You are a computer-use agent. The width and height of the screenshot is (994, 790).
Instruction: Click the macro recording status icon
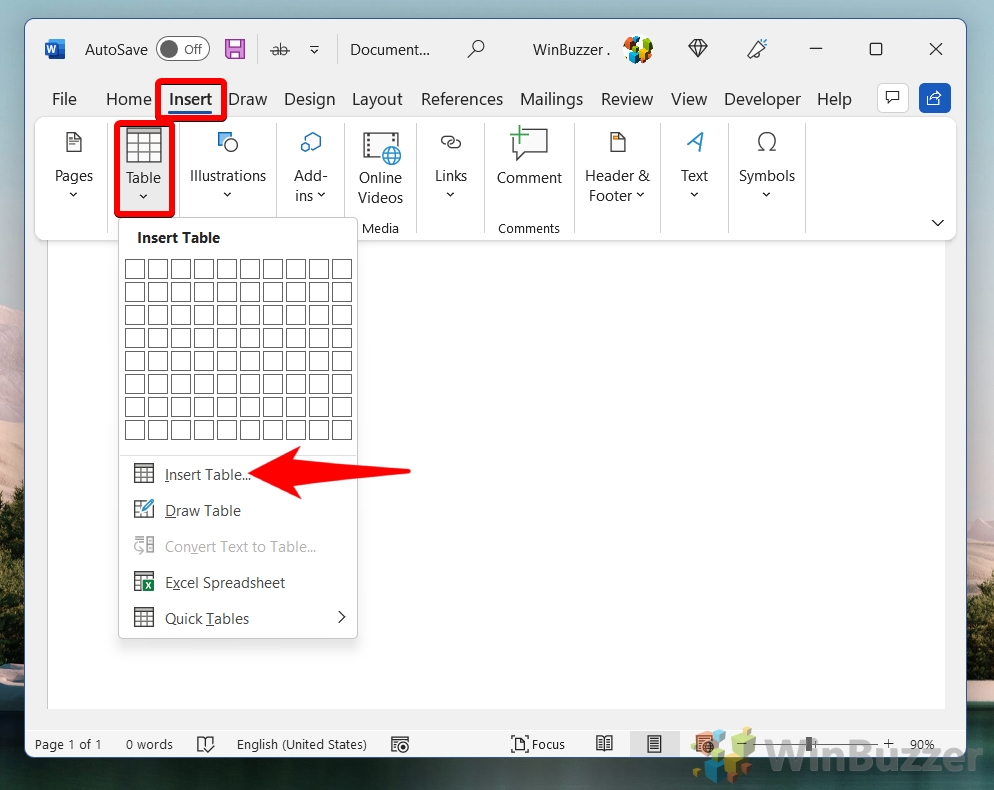click(x=400, y=744)
